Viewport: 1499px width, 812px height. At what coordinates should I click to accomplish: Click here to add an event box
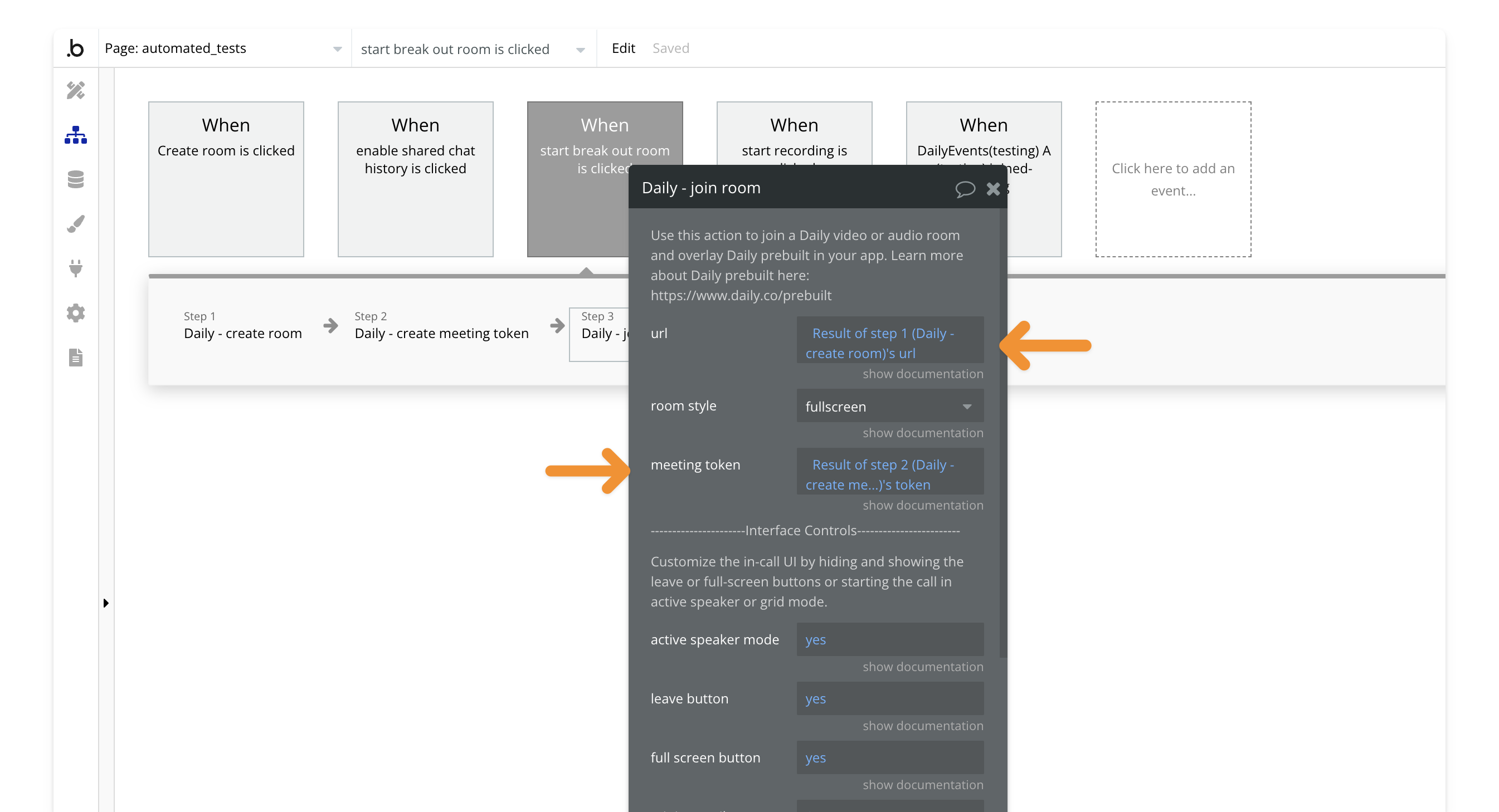click(1173, 179)
